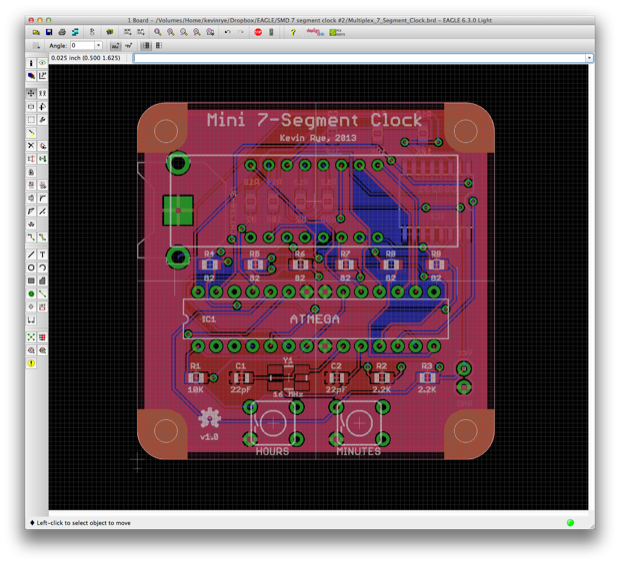Screen dimensions: 620x564
Task: Select the Replace part tool
Action: [42, 159]
